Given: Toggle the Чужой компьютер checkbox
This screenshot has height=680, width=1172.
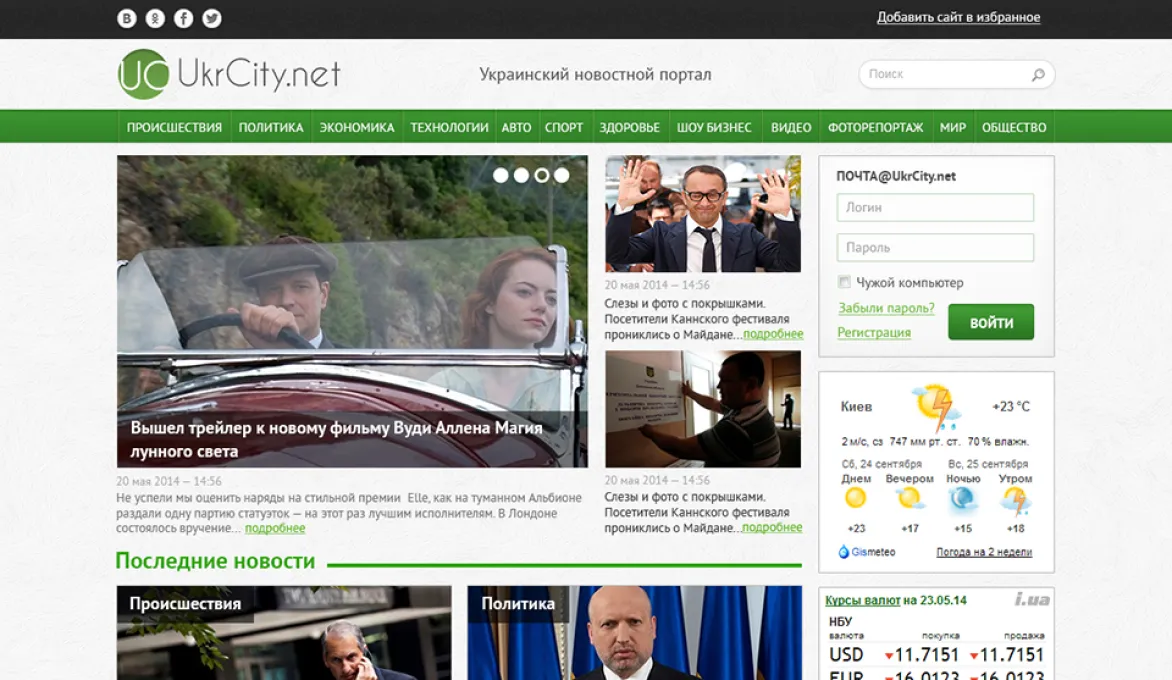Looking at the screenshot, I should [x=845, y=282].
